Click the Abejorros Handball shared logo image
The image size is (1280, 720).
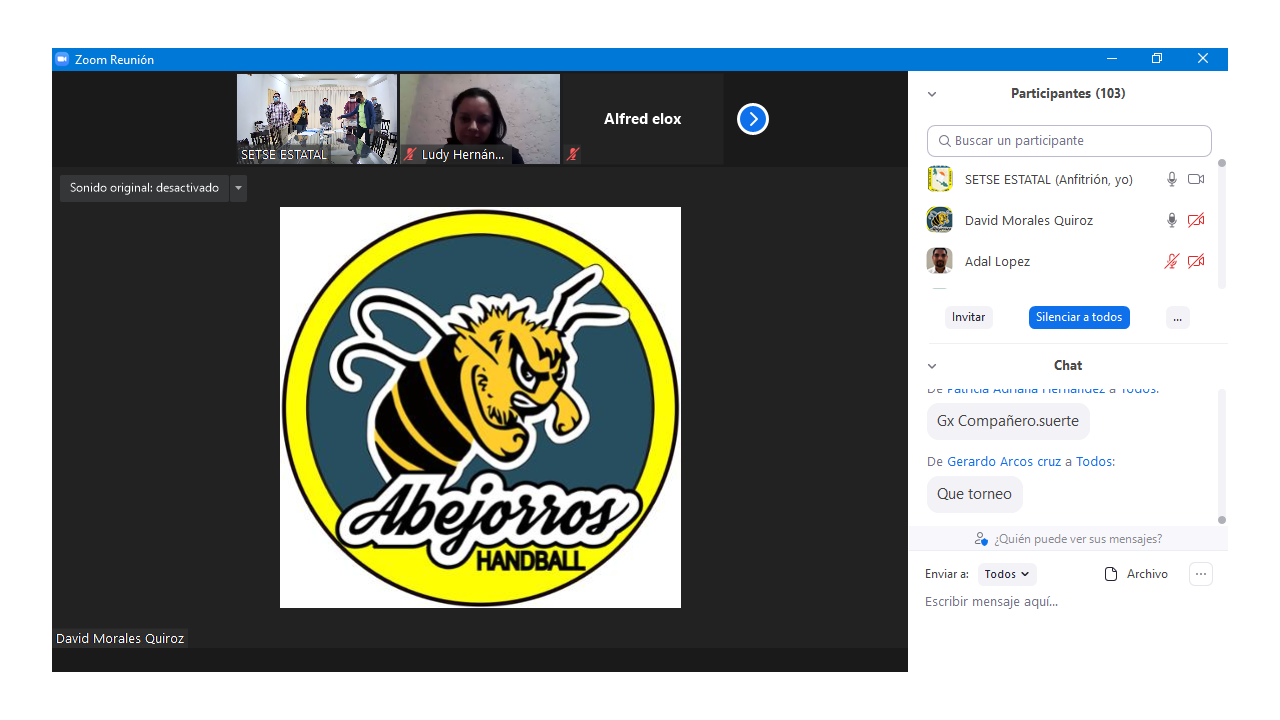point(480,407)
